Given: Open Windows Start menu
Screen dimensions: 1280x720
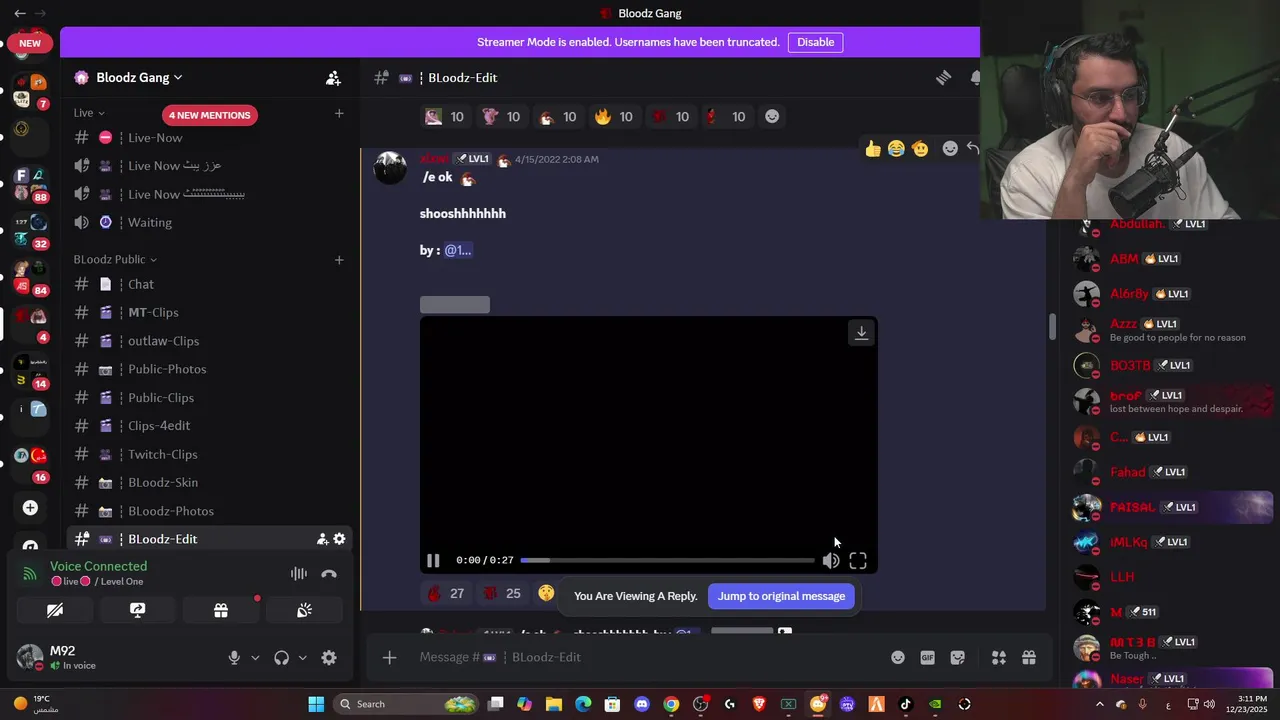Looking at the screenshot, I should [316, 704].
